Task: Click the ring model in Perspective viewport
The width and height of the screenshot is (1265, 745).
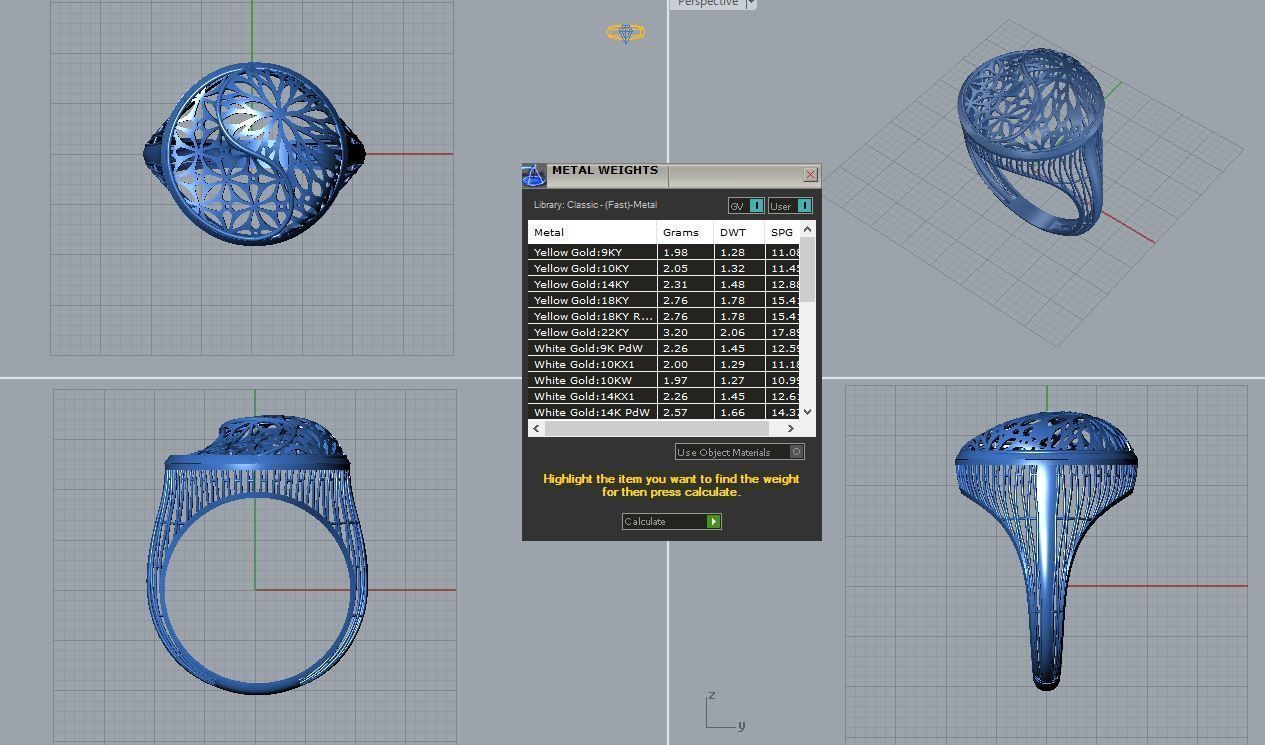Action: 1033,140
